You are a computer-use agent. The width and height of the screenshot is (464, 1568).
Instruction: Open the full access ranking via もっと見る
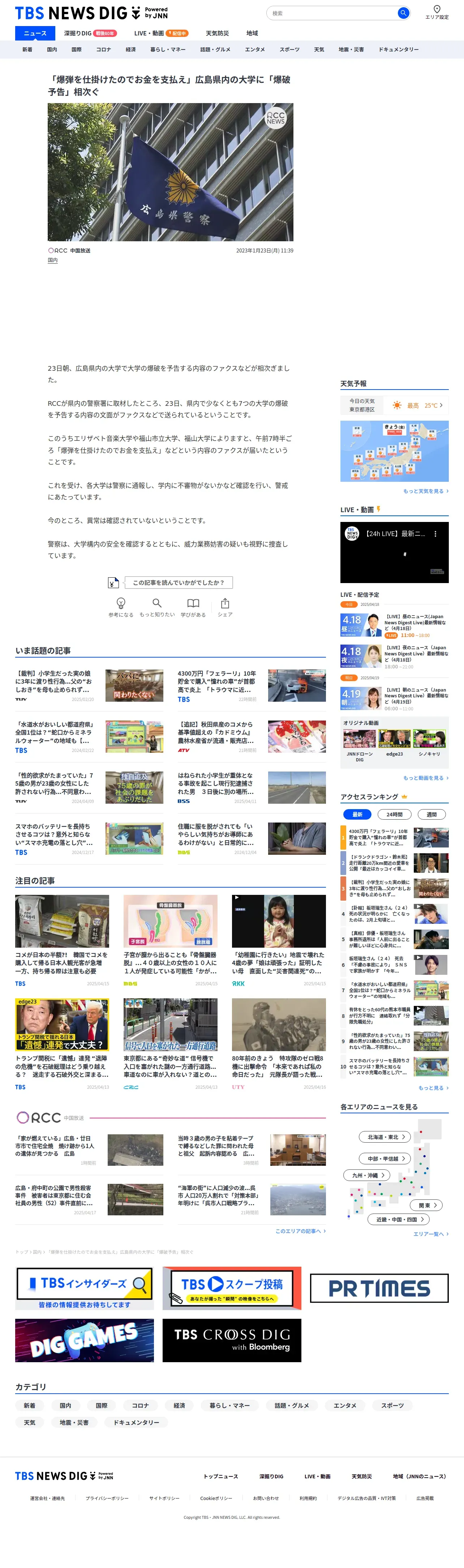[x=433, y=1088]
